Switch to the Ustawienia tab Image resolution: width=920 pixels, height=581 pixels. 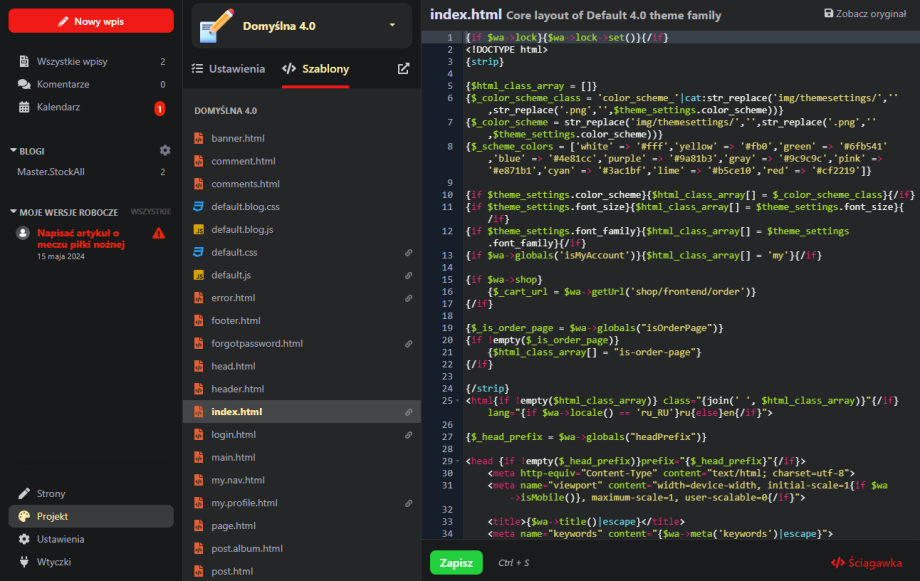click(x=228, y=69)
